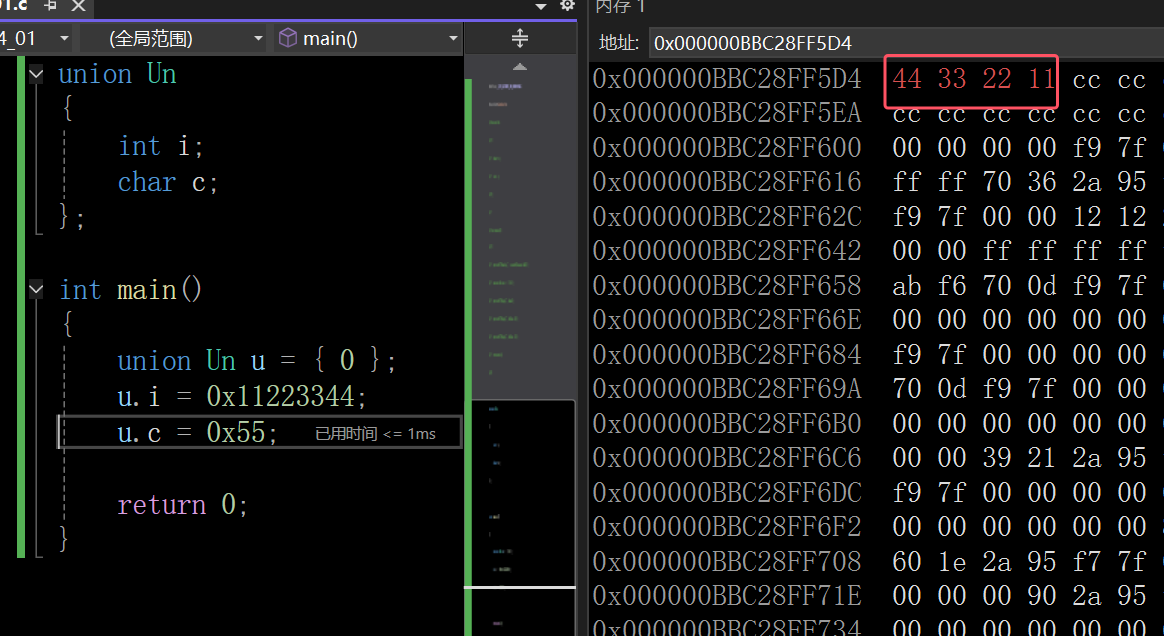
Task: Click the code line 'int i;'
Action: (160, 146)
